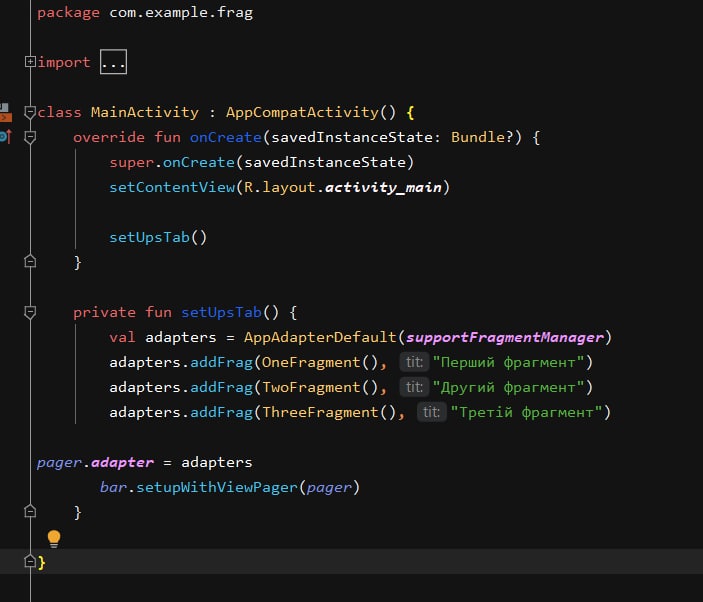Collapse the MainActivity class block
The height and width of the screenshot is (602, 703).
[x=30, y=112]
